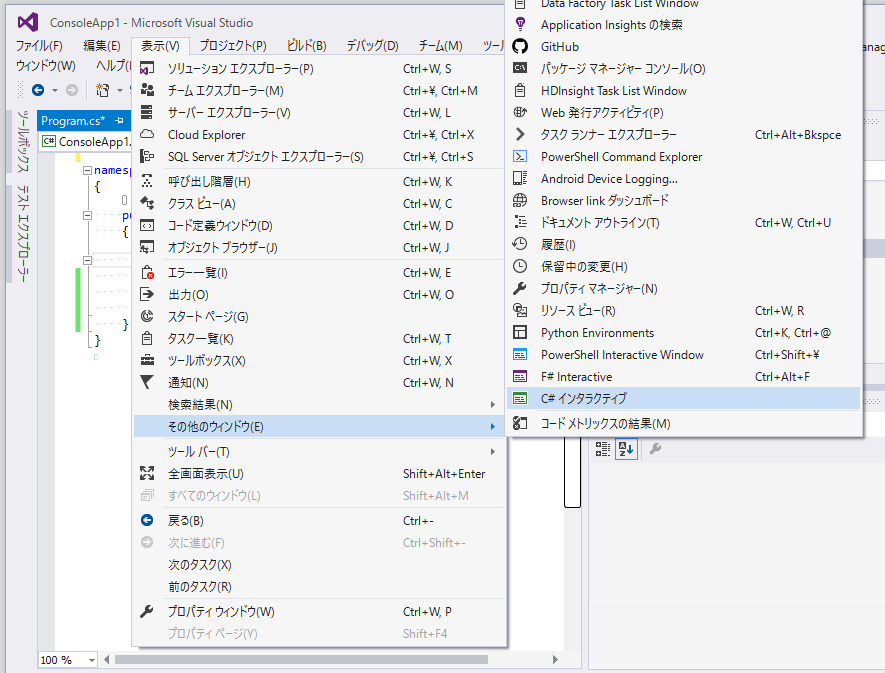Viewport: 885px width, 673px height.
Task: Choose HDInsight Task List Window entry
Action: click(684, 90)
